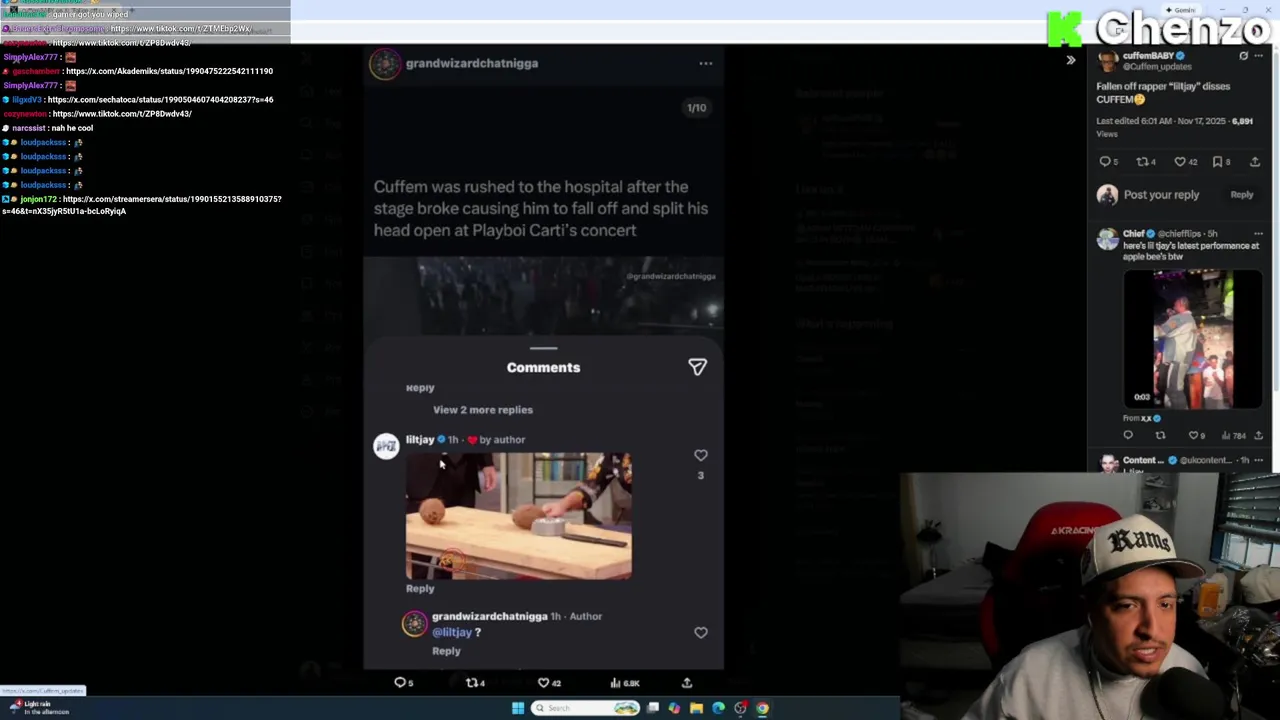Share cuffemBABY's post from the side panel
Image resolution: width=1280 pixels, height=720 pixels.
(1255, 162)
